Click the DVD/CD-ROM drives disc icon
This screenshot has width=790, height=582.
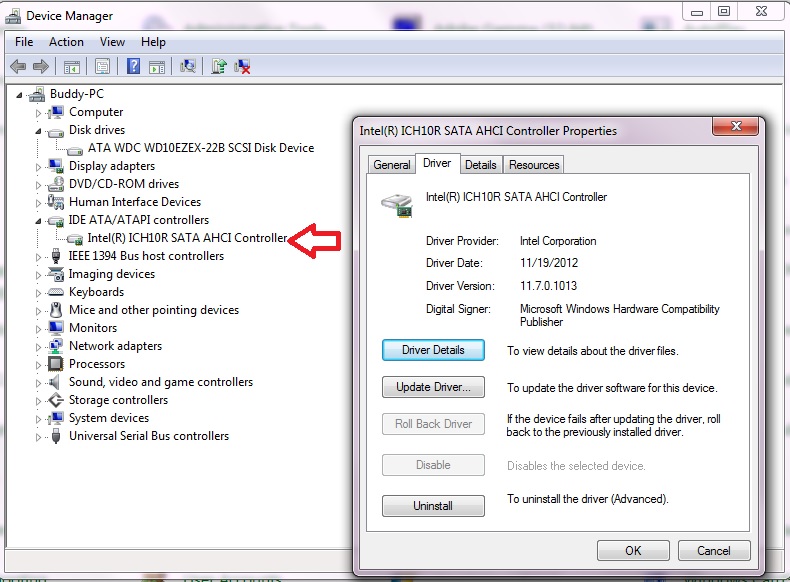(x=55, y=184)
